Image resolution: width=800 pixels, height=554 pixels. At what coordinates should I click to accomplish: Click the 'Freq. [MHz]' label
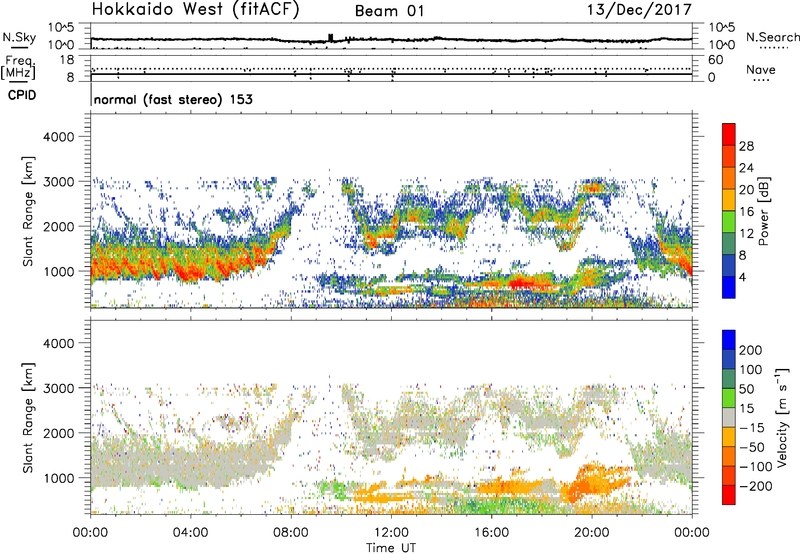pos(18,67)
